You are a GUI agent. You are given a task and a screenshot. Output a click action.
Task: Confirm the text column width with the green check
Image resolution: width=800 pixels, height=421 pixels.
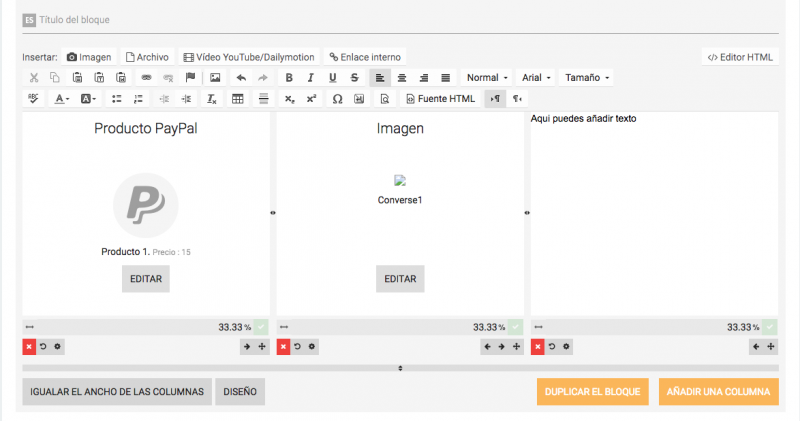[x=770, y=327]
